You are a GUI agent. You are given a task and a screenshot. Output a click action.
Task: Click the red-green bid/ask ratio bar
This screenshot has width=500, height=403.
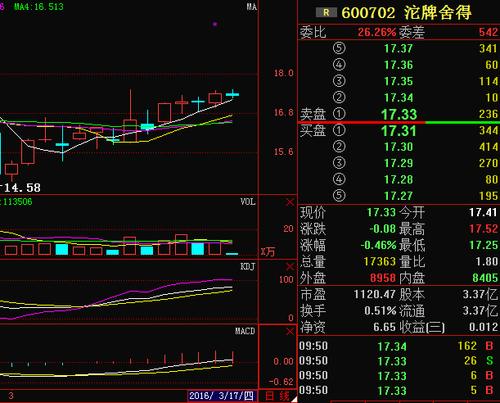[x=398, y=123]
